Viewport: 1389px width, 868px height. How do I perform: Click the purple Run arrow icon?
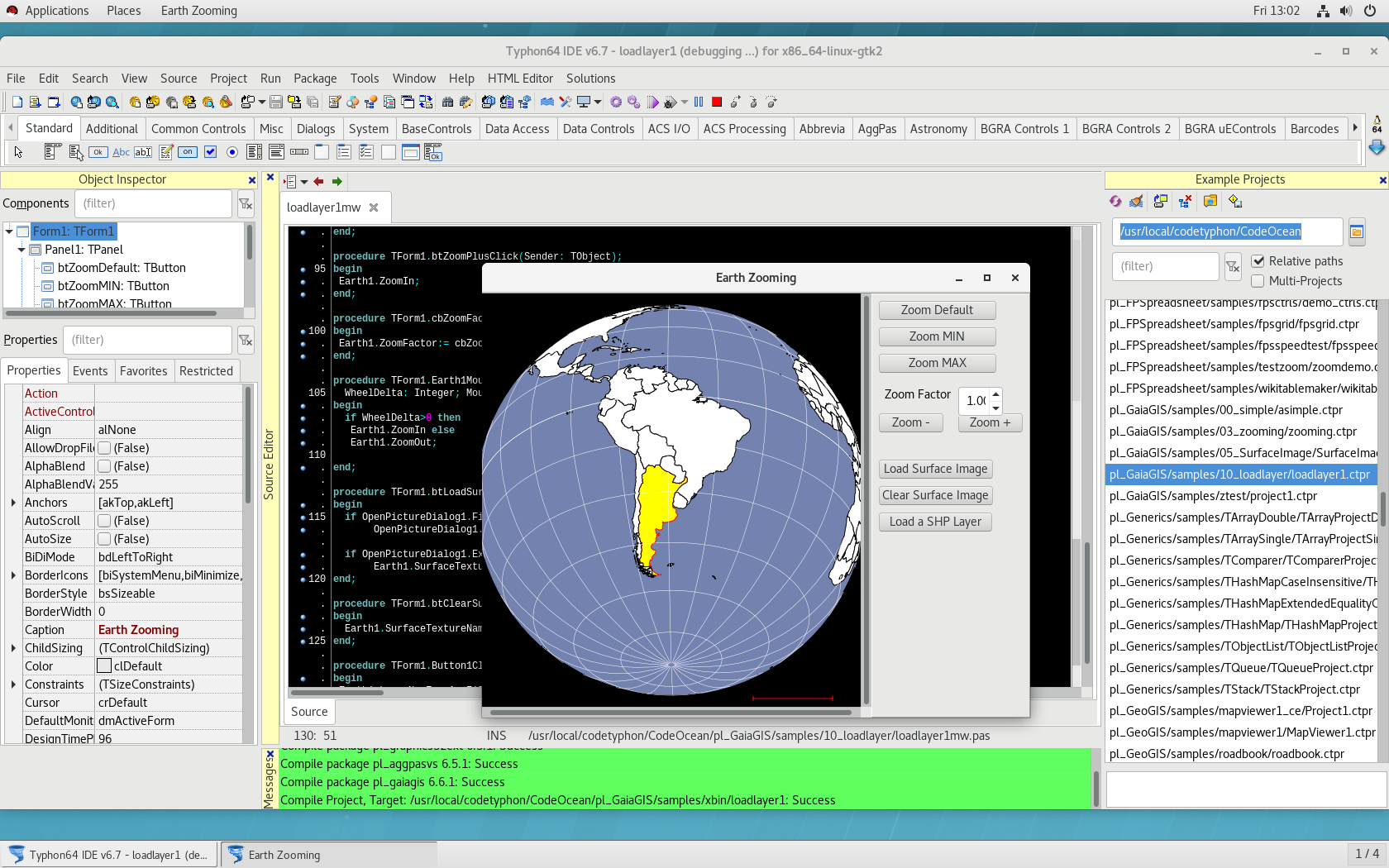tap(653, 103)
